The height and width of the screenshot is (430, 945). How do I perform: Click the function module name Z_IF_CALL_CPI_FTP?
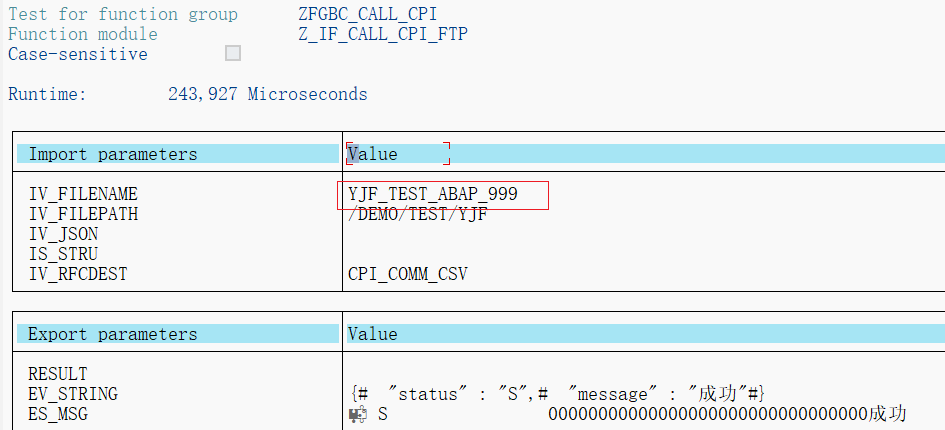383,34
